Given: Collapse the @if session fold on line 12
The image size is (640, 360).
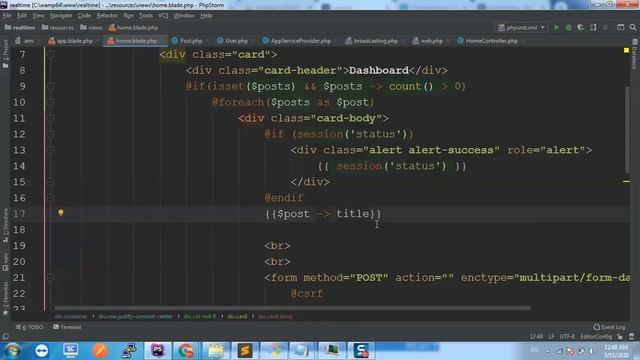Looking at the screenshot, I should click(51, 134).
